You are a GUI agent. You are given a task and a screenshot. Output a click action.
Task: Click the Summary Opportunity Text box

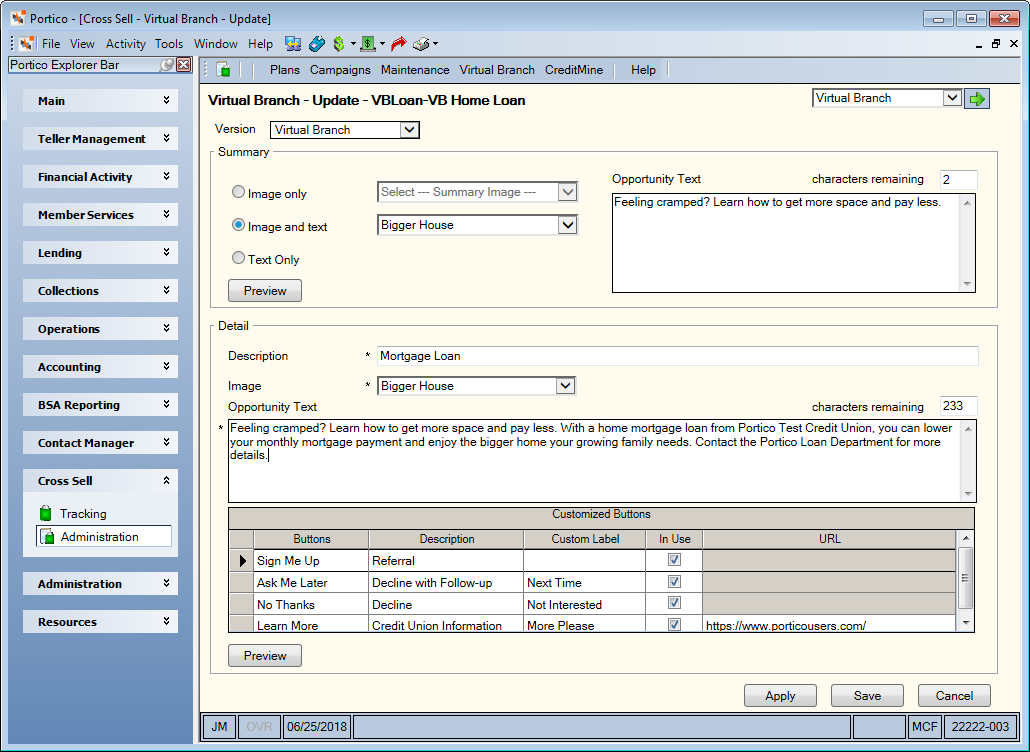point(794,243)
